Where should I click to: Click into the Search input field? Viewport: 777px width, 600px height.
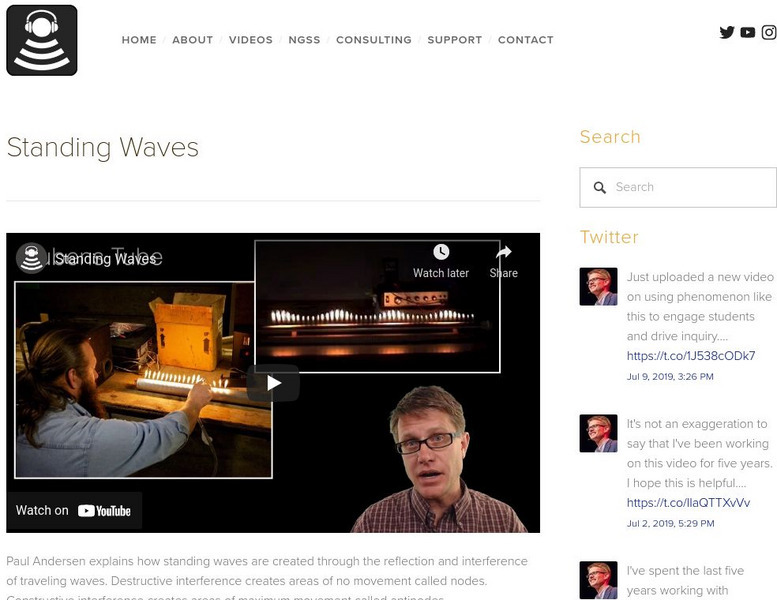click(678, 187)
